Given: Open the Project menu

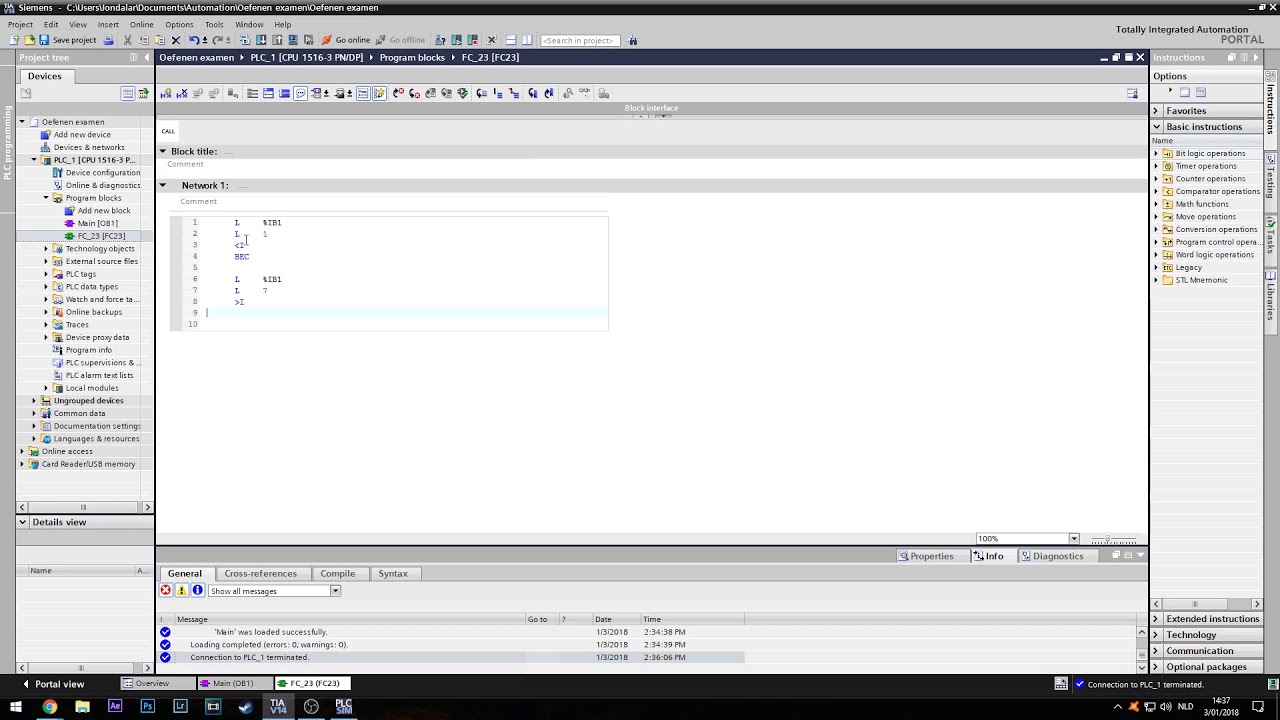Looking at the screenshot, I should click(20, 24).
